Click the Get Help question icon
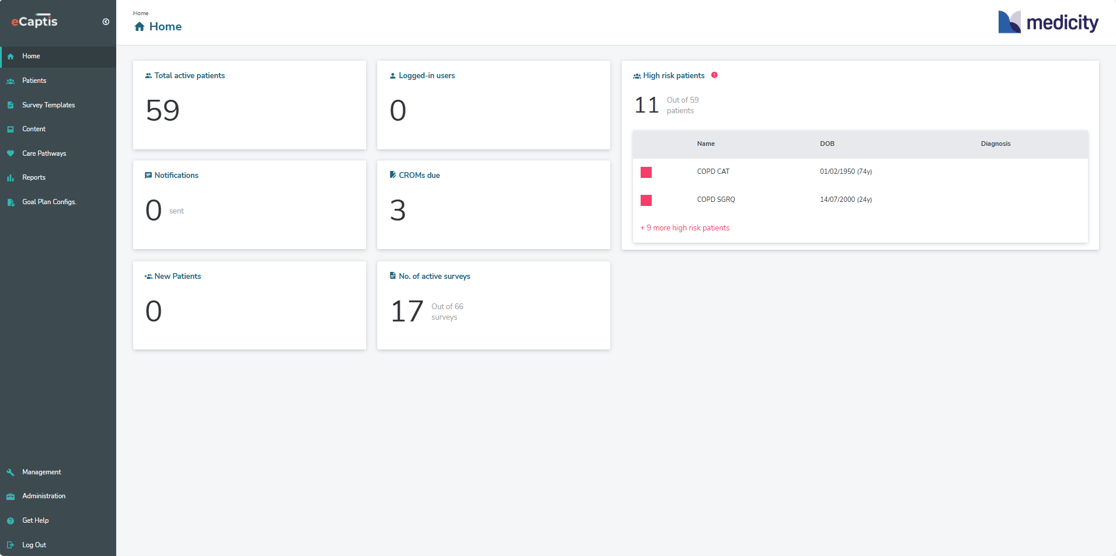 [x=11, y=521]
